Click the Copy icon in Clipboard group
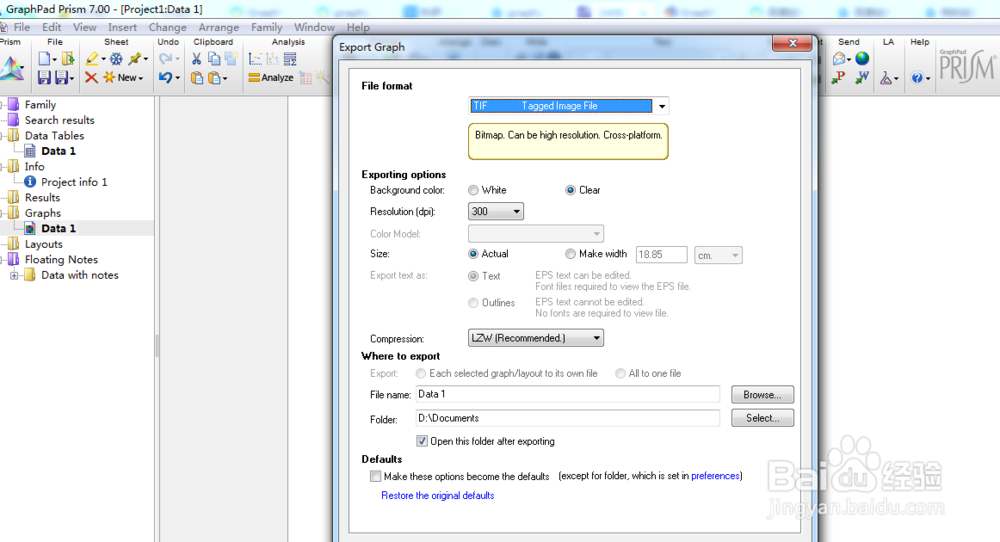Screen dimensions: 1000x542 (x=214, y=59)
